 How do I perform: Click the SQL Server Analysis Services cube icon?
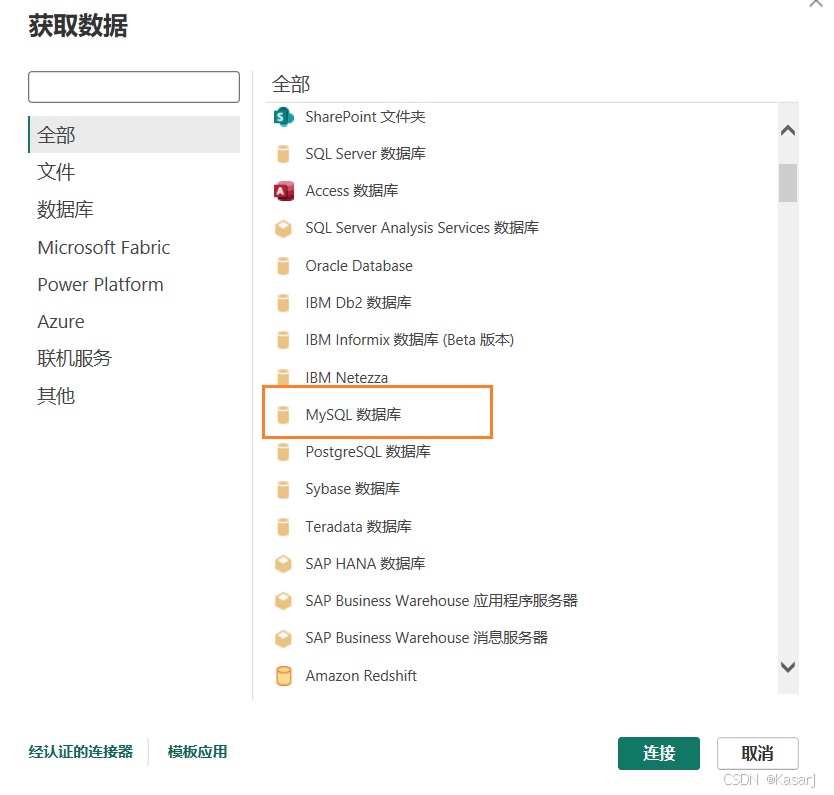pyautogui.click(x=283, y=229)
